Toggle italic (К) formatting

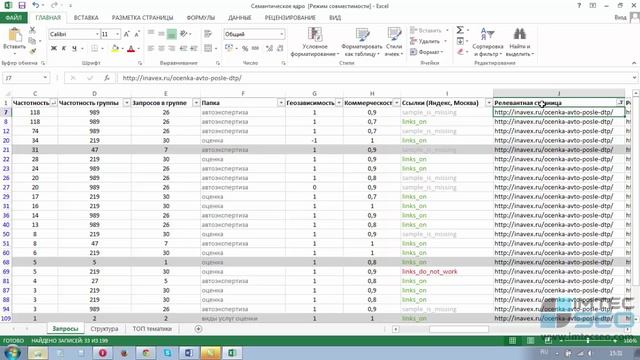point(64,49)
